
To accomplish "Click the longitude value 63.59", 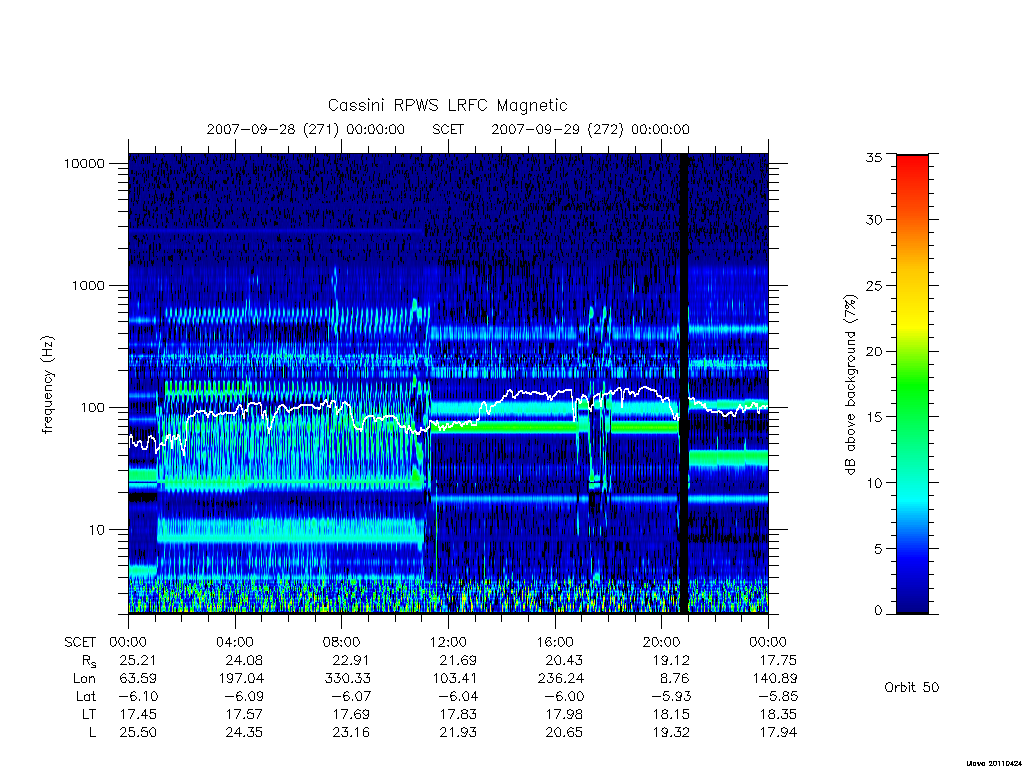I will point(138,679).
